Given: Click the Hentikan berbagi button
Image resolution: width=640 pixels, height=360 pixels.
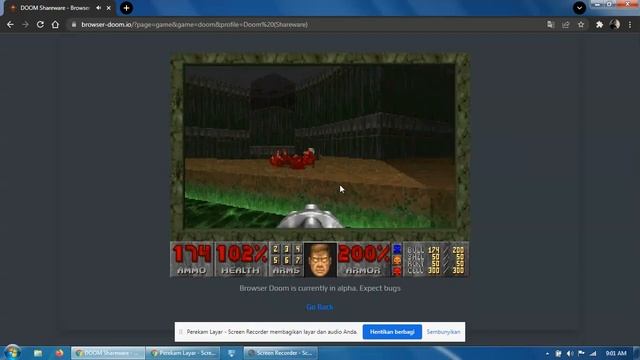Looking at the screenshot, I should [x=392, y=332].
